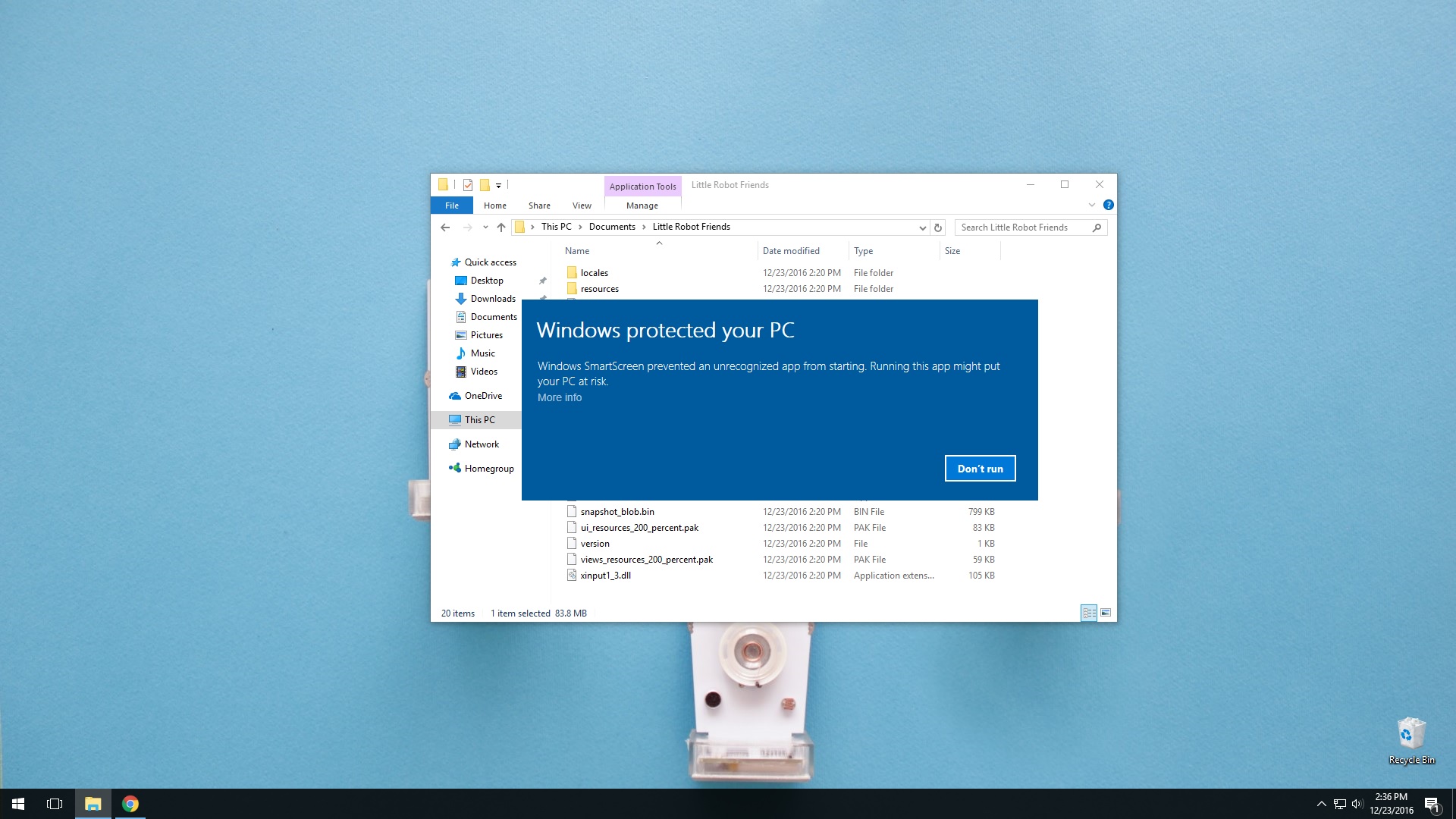Screen dimensions: 1456x819
Task: Click New folder quick access toolbar icon
Action: (x=485, y=185)
